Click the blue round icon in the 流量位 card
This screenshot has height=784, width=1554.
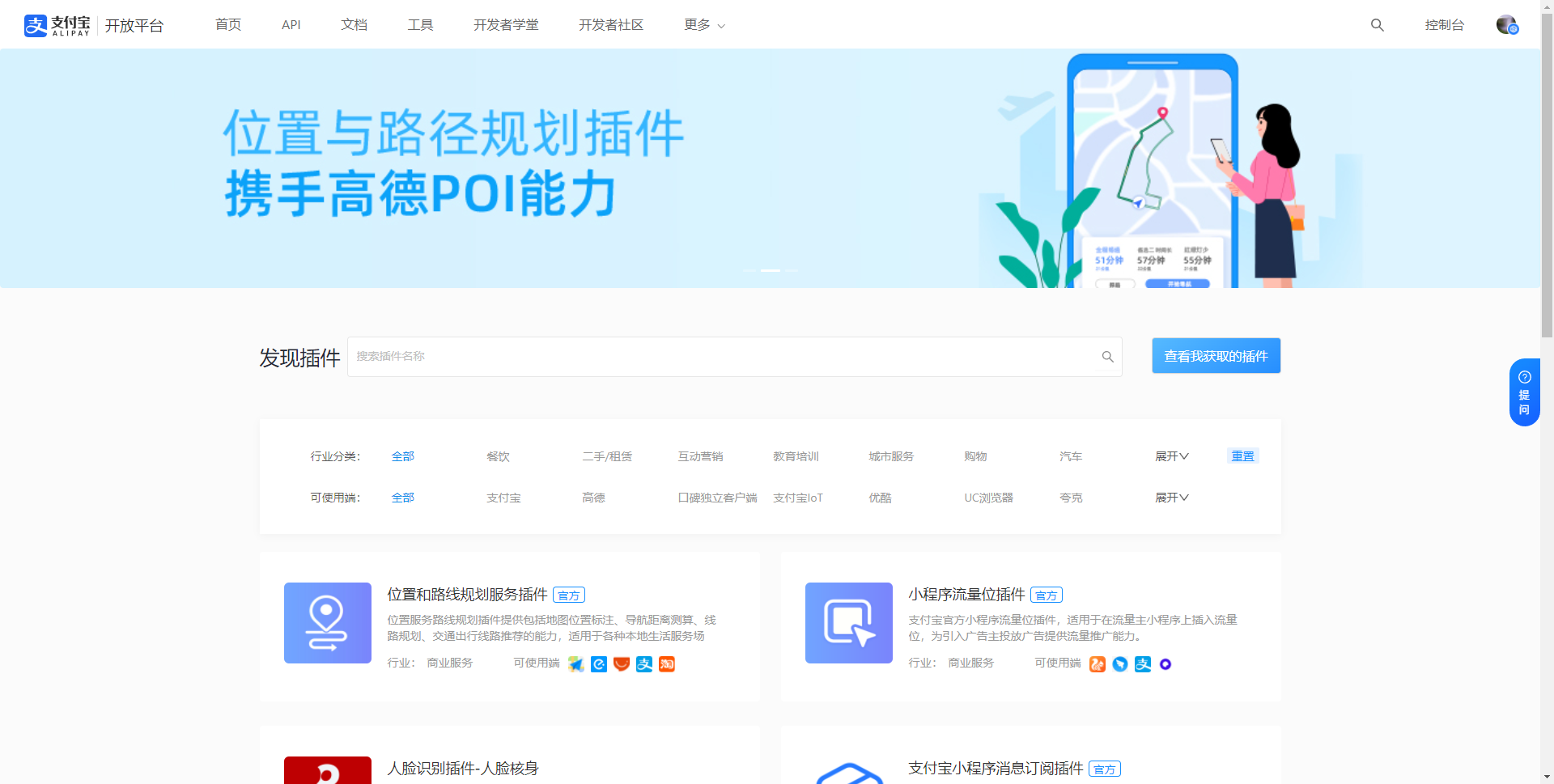pos(1120,664)
